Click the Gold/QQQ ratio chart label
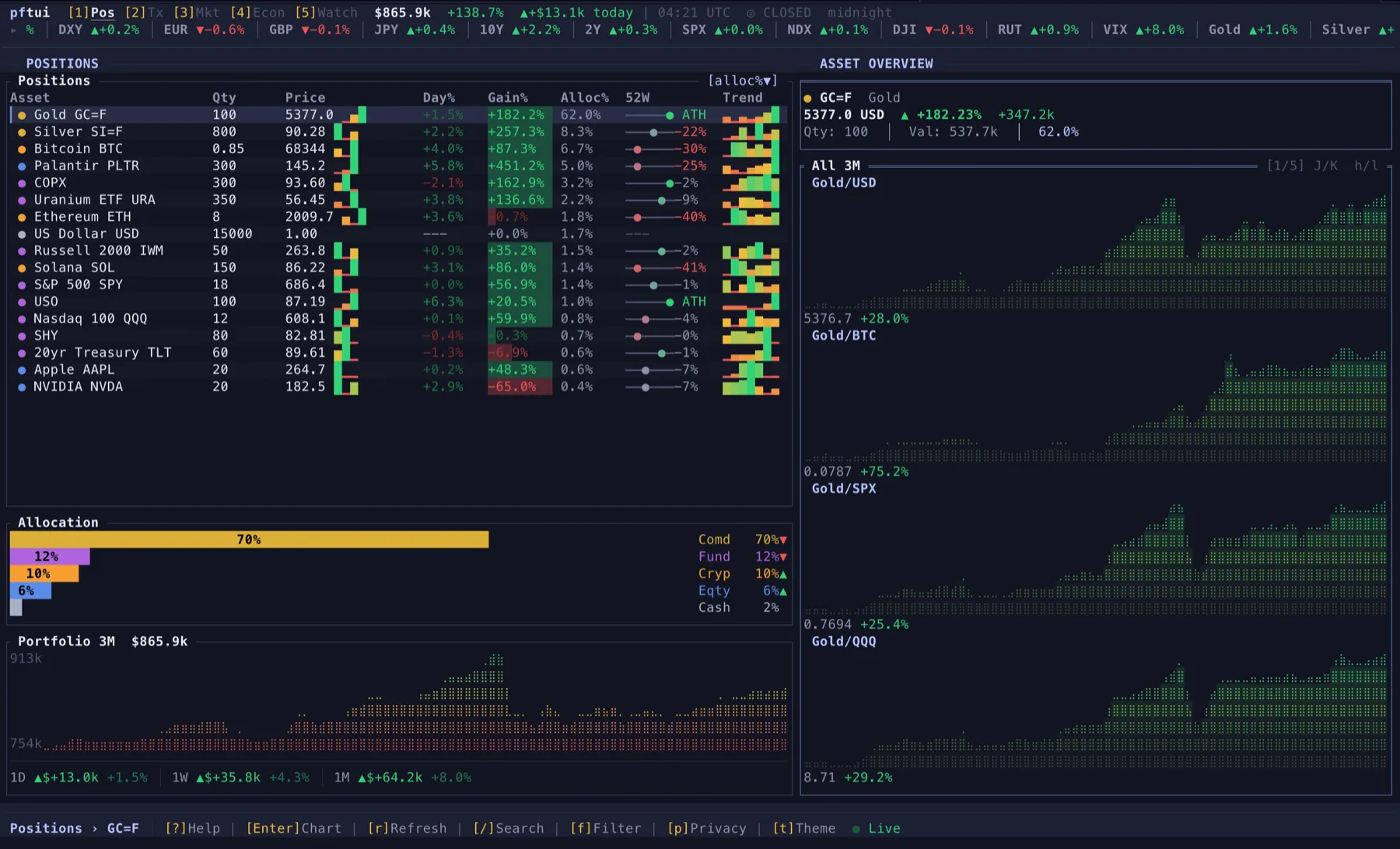The width and height of the screenshot is (1400, 849). 844,641
